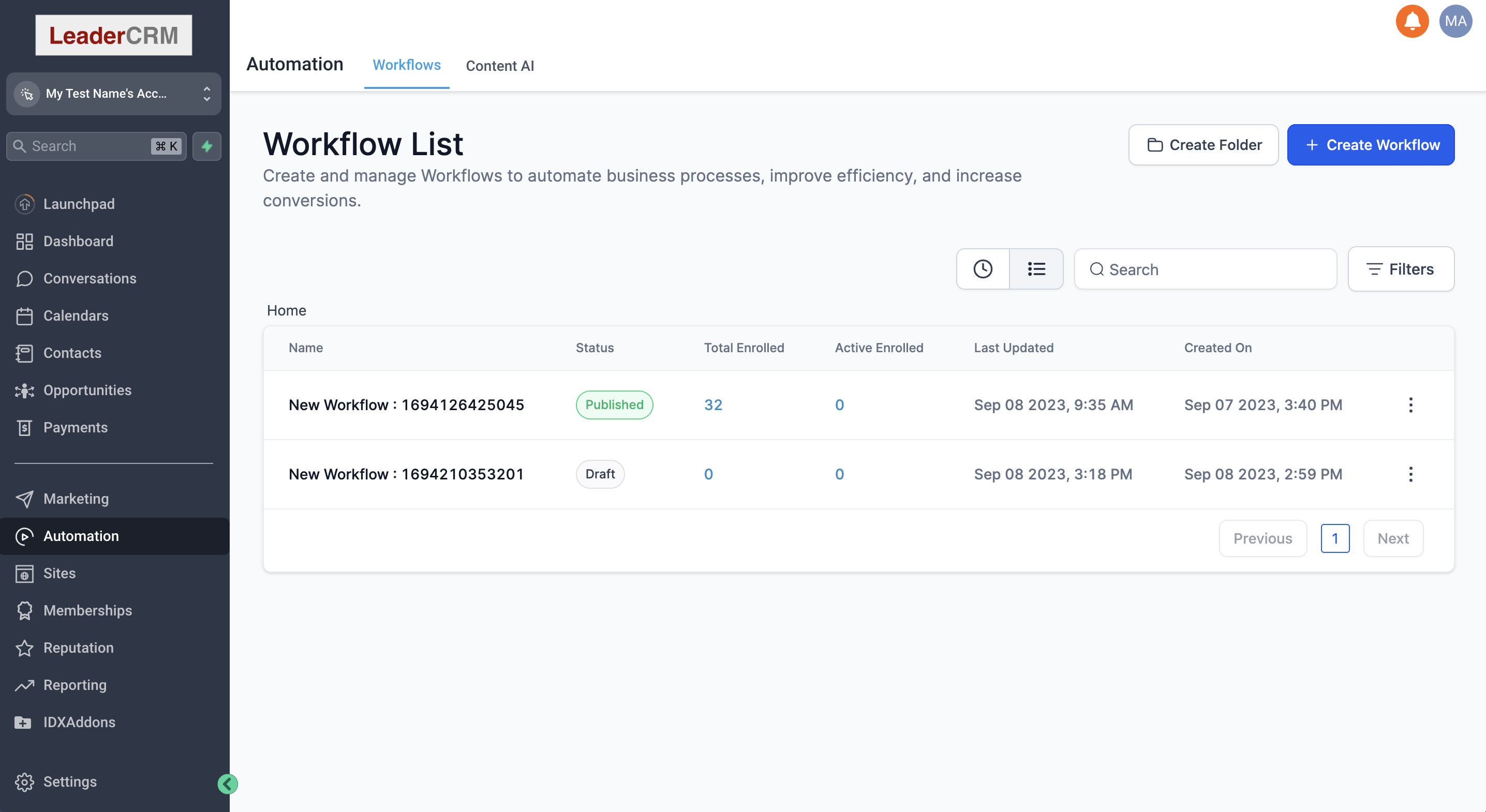1486x812 pixels.
Task: Click the Create Workflow button
Action: pyautogui.click(x=1370, y=145)
